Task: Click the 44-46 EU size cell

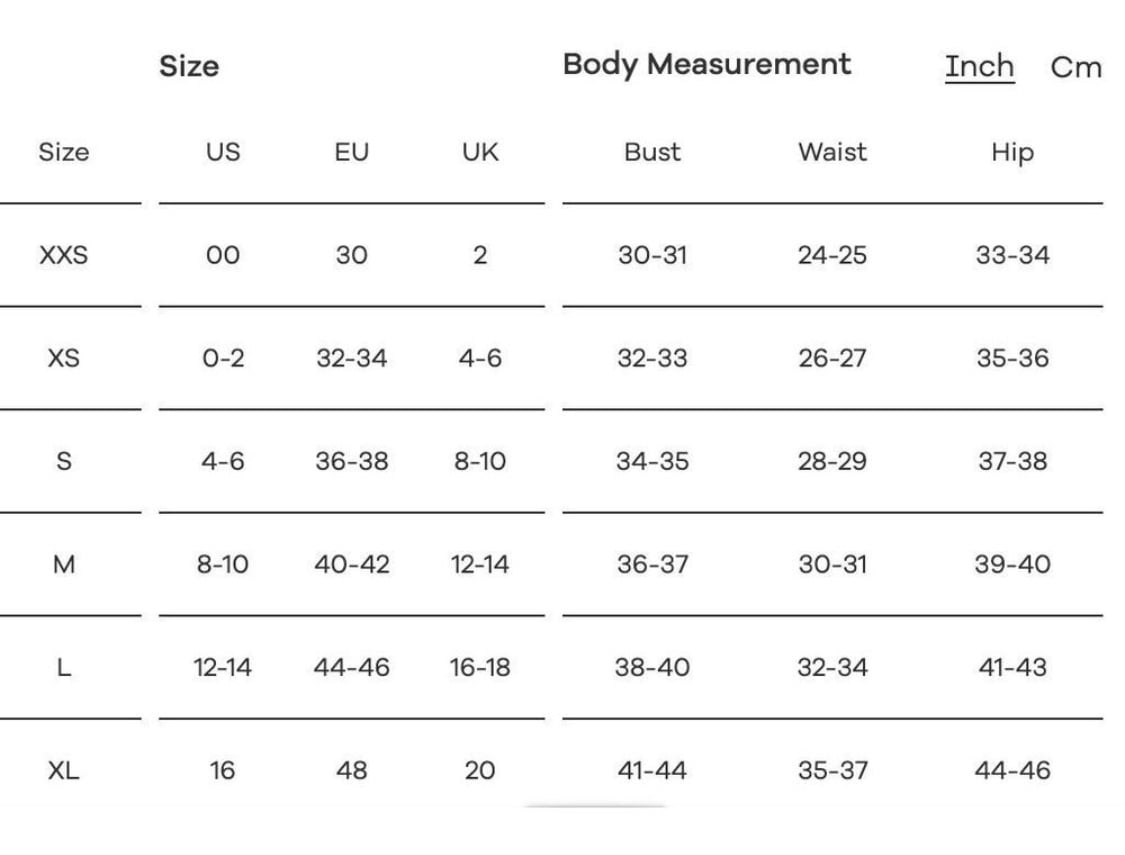Action: (x=352, y=668)
